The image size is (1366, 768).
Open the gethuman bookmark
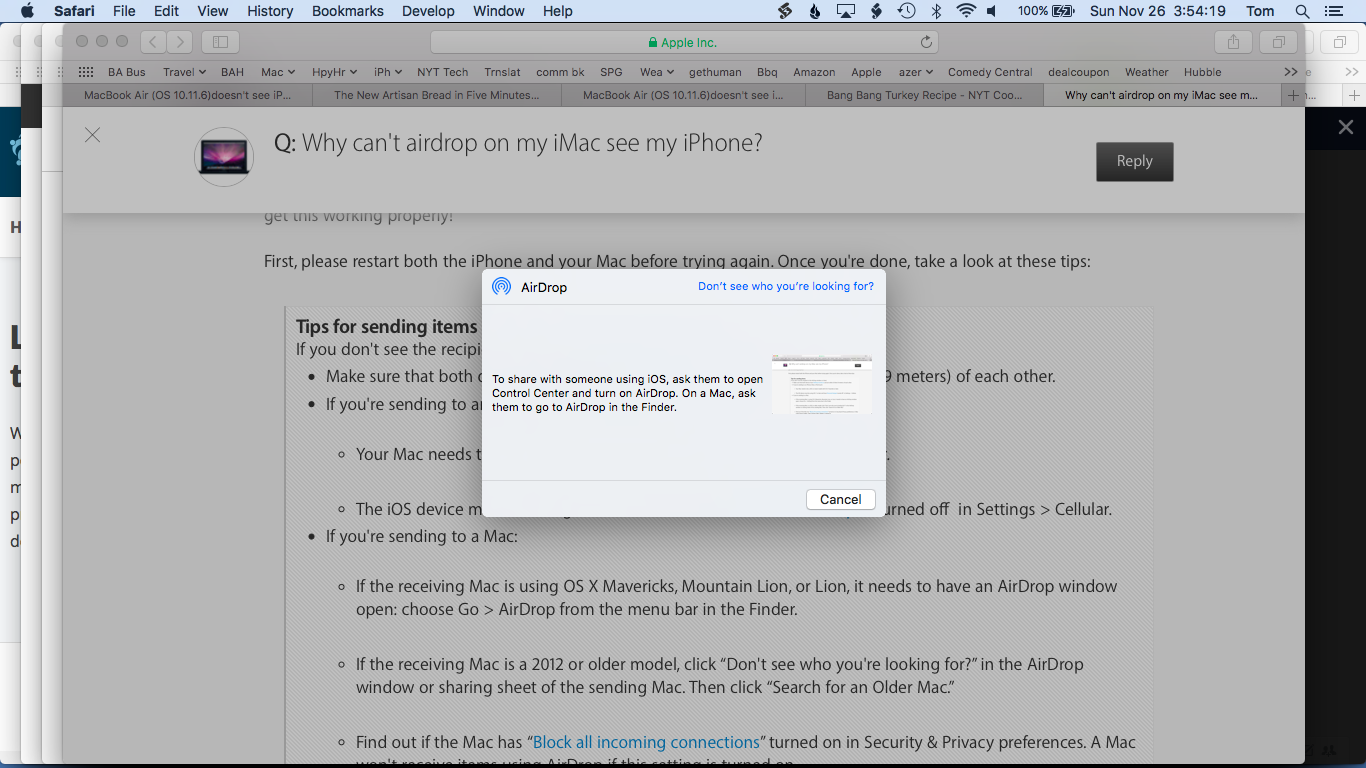click(x=716, y=72)
